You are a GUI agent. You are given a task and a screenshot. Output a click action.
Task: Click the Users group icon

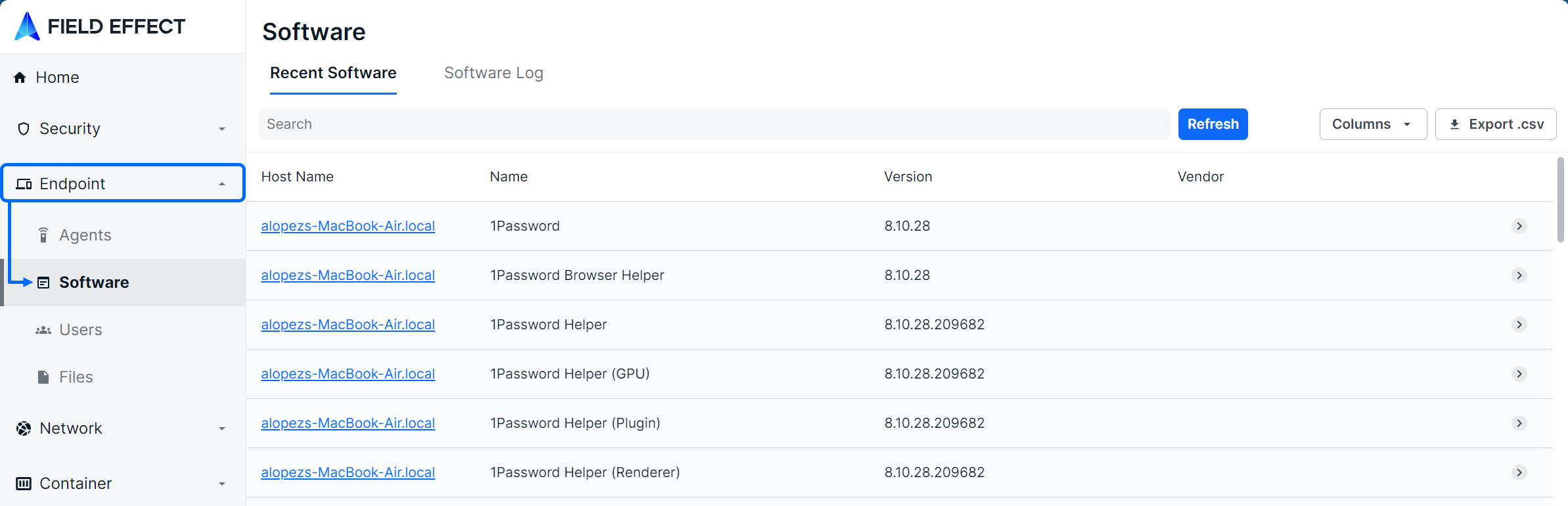(x=43, y=330)
